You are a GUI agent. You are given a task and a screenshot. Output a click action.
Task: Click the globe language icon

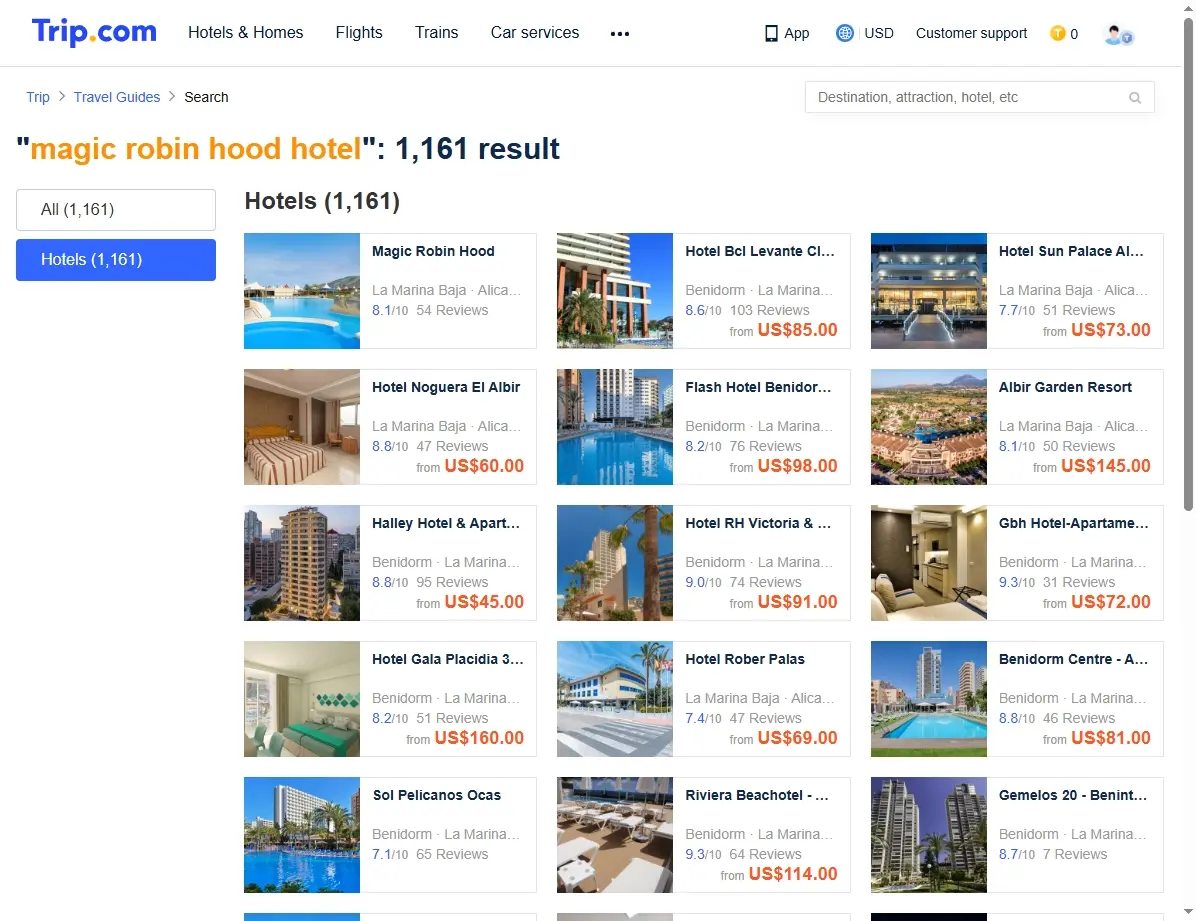(844, 33)
